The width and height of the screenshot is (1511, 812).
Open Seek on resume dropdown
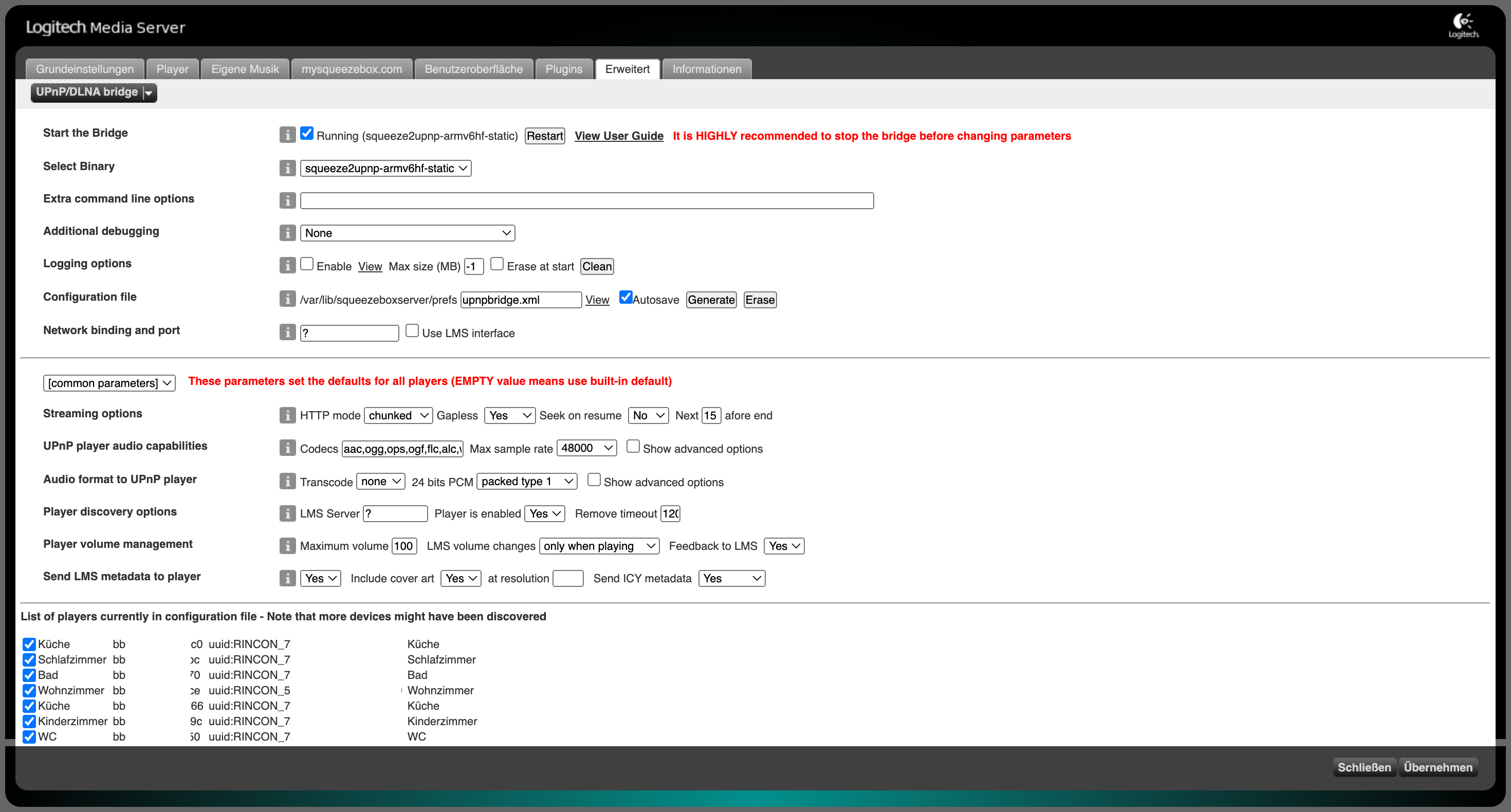[x=648, y=415]
